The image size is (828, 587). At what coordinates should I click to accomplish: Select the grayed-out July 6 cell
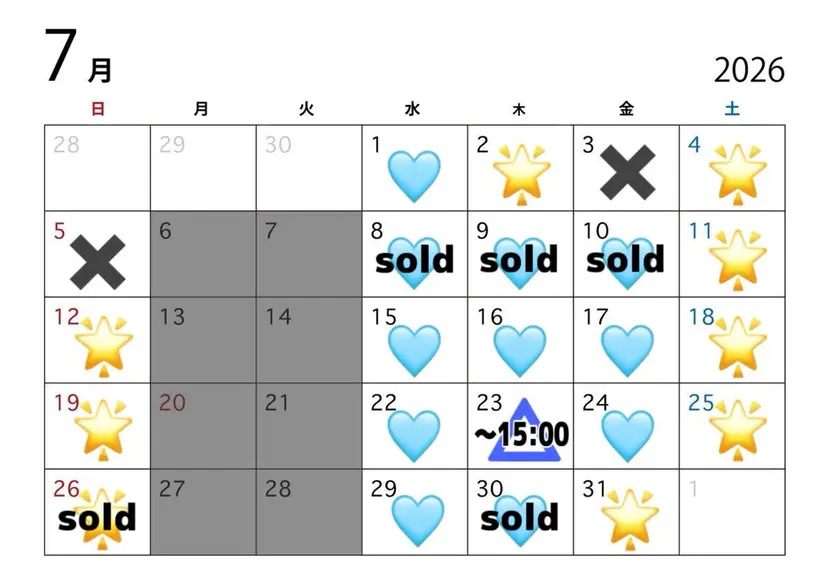pyautogui.click(x=203, y=254)
